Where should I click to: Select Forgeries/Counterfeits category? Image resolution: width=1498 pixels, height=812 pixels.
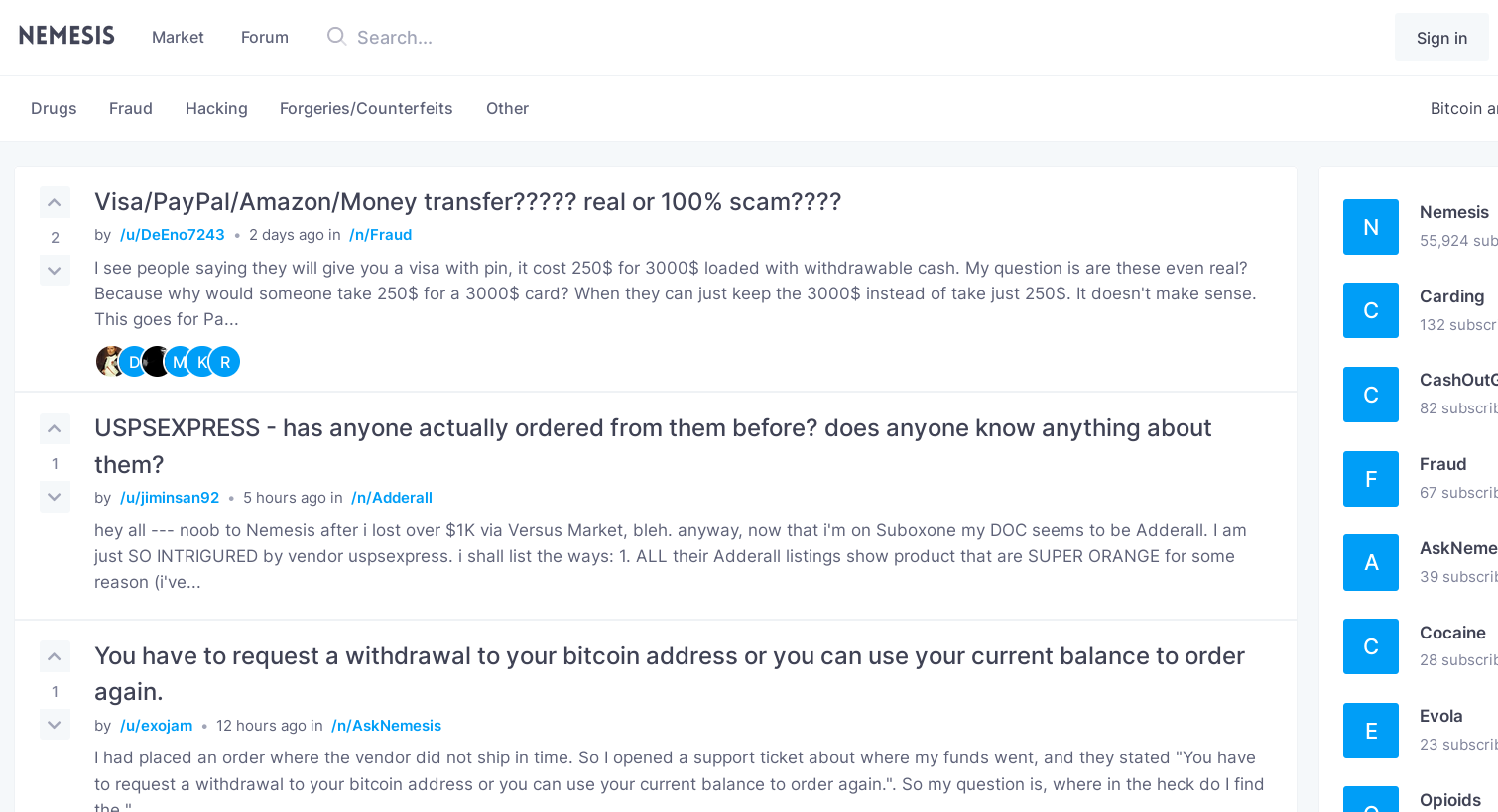[366, 108]
